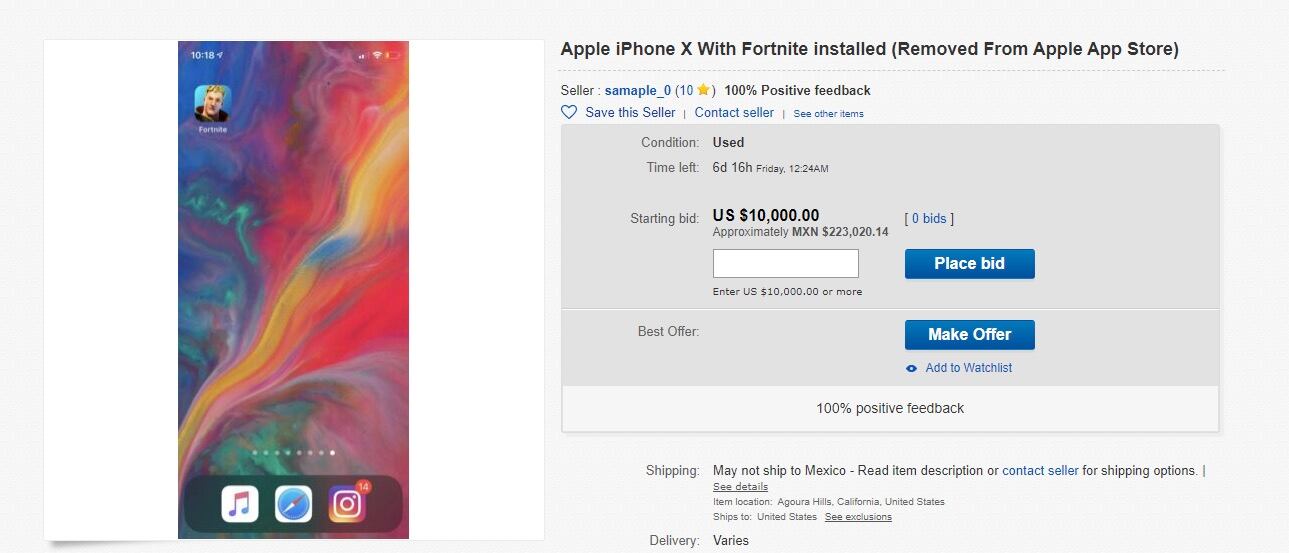Click the Instagram icon in the dock

tap(347, 504)
